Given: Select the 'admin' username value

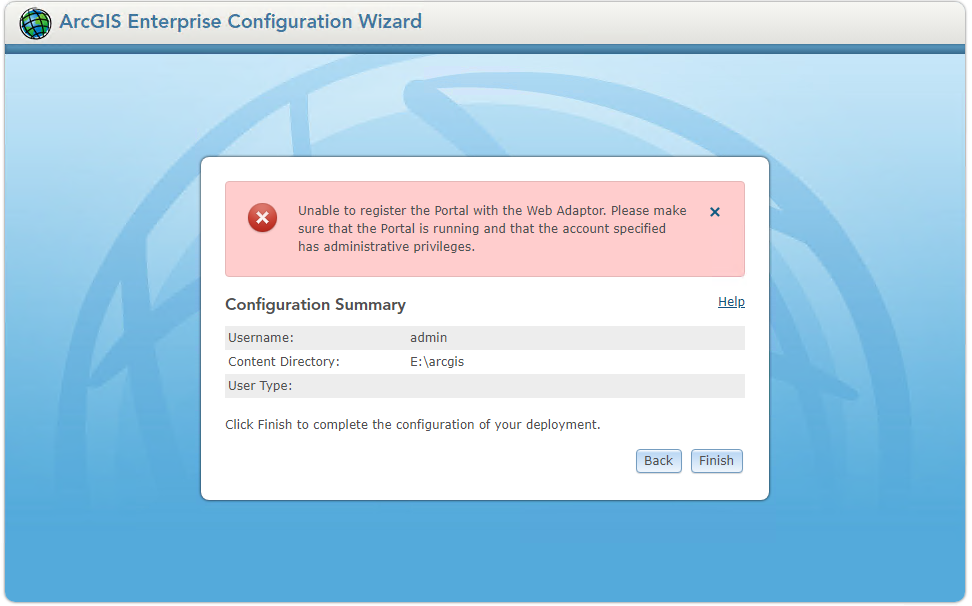Looking at the screenshot, I should point(428,338).
